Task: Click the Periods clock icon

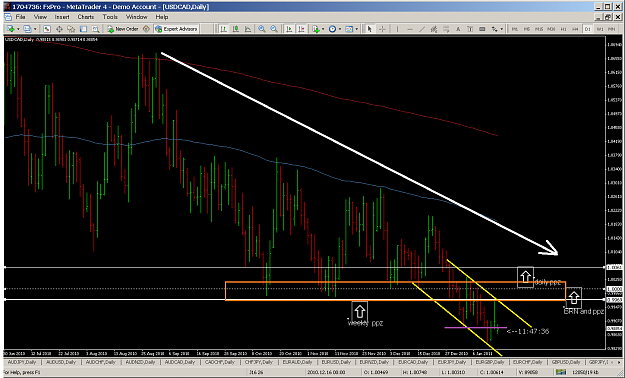Action: (x=332, y=29)
